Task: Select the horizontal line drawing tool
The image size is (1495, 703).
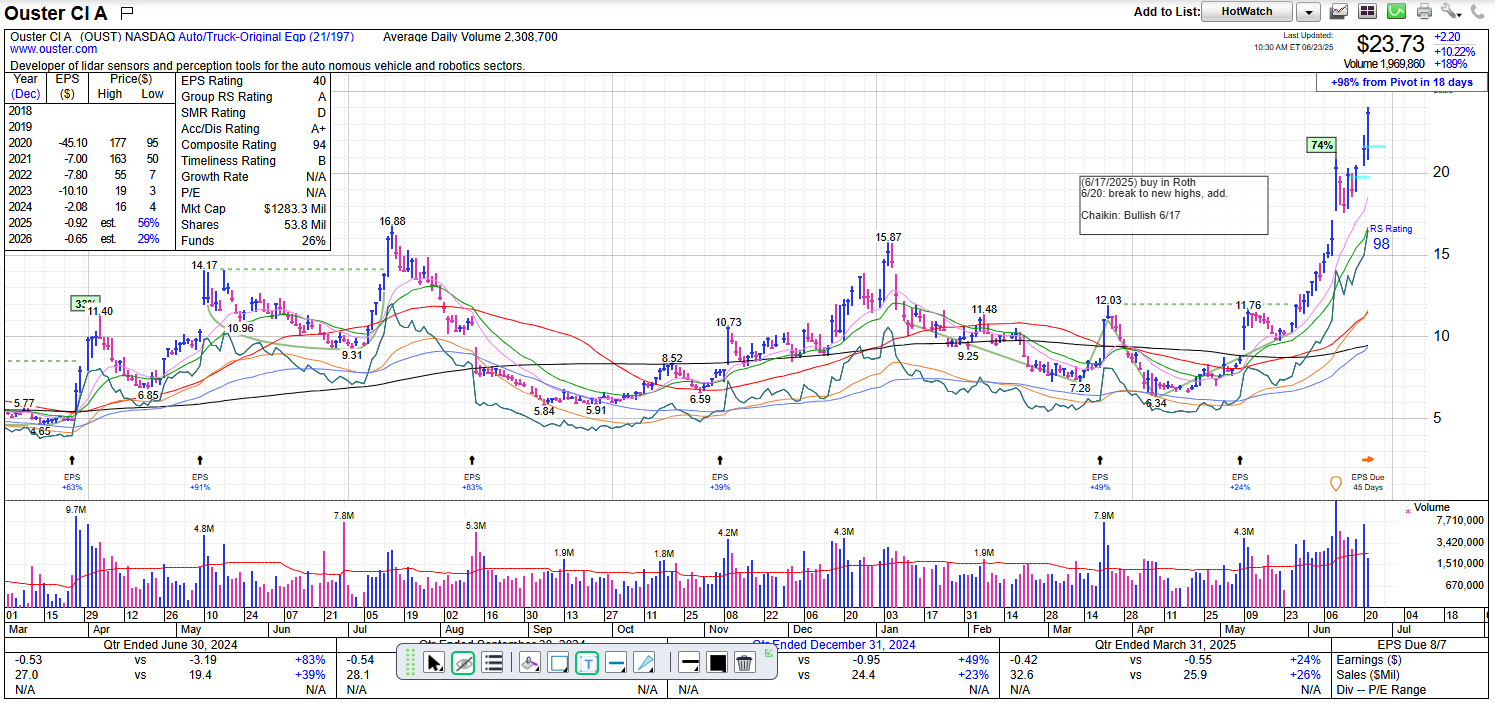Action: pos(616,662)
